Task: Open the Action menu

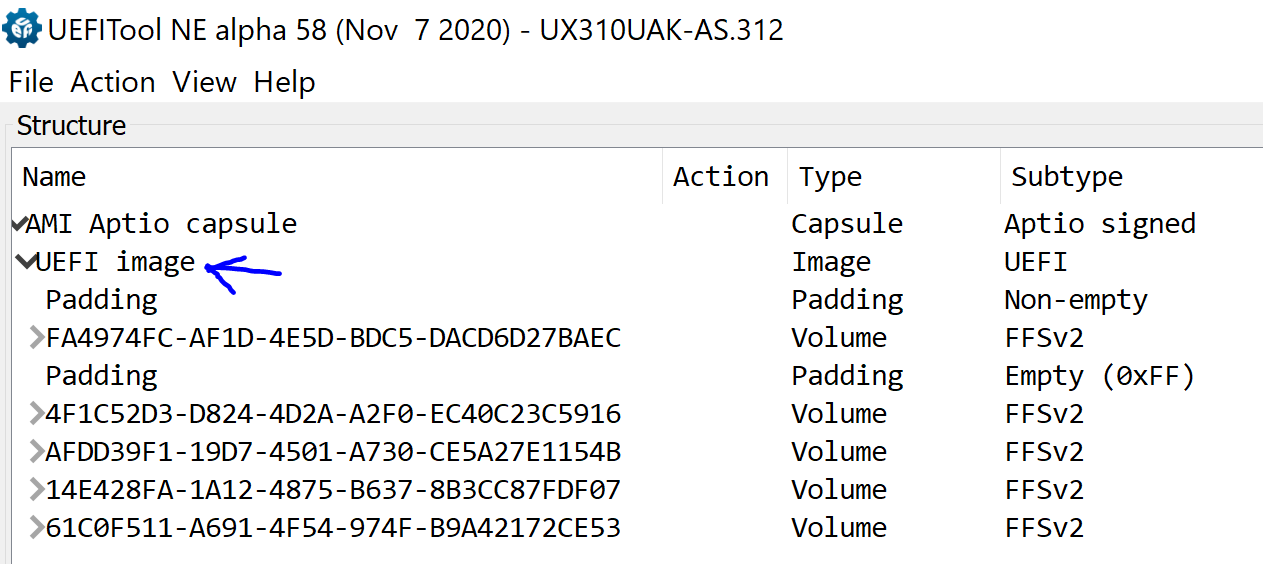Action: click(113, 82)
